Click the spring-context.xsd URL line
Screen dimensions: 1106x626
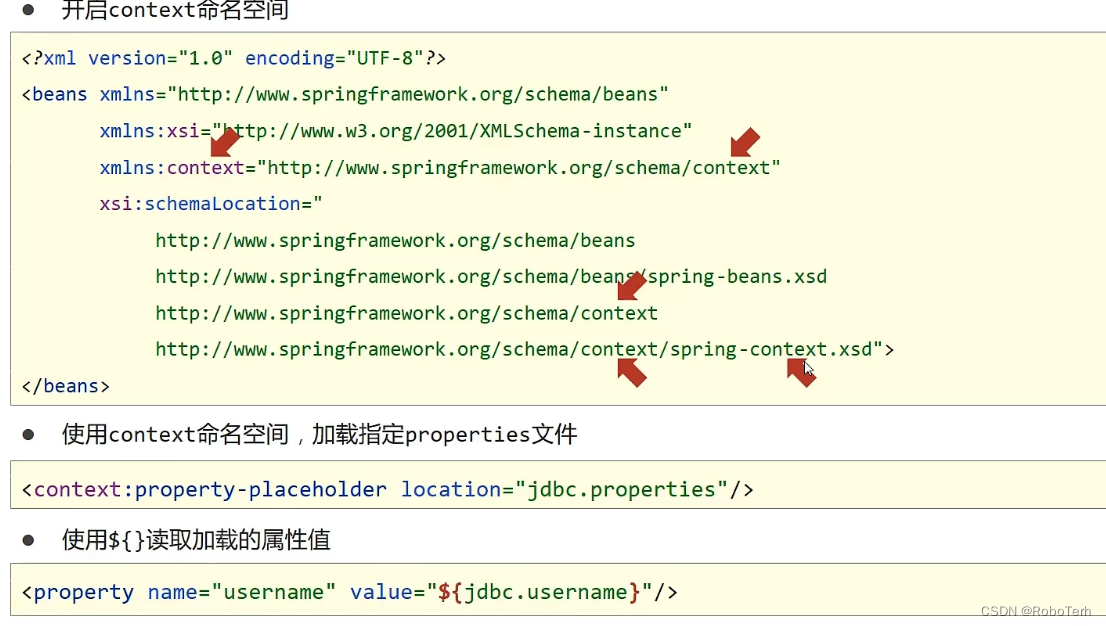525,349
